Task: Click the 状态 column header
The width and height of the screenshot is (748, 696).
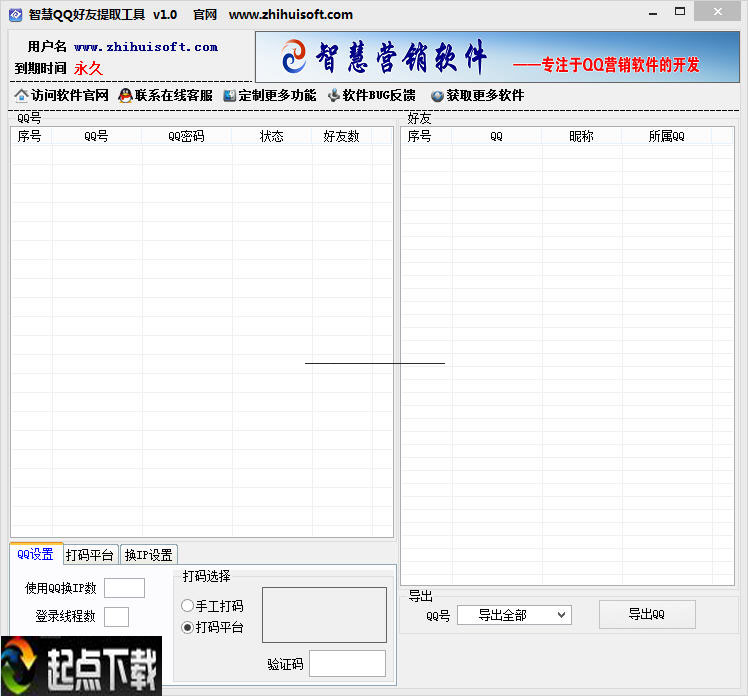Action: pyautogui.click(x=272, y=136)
